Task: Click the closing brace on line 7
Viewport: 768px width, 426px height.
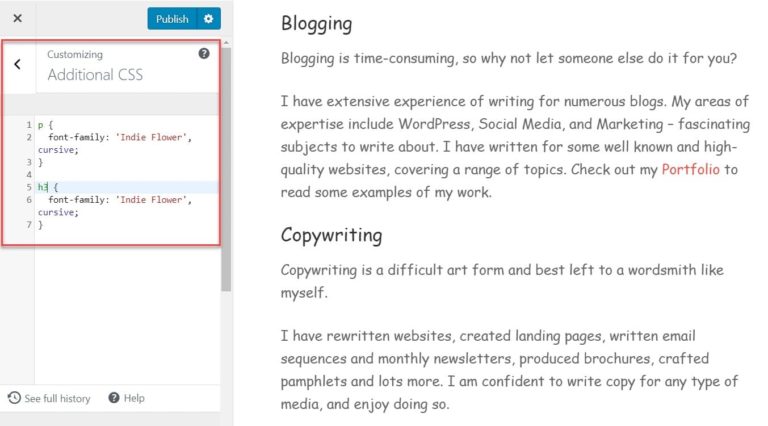Action: coord(41,225)
